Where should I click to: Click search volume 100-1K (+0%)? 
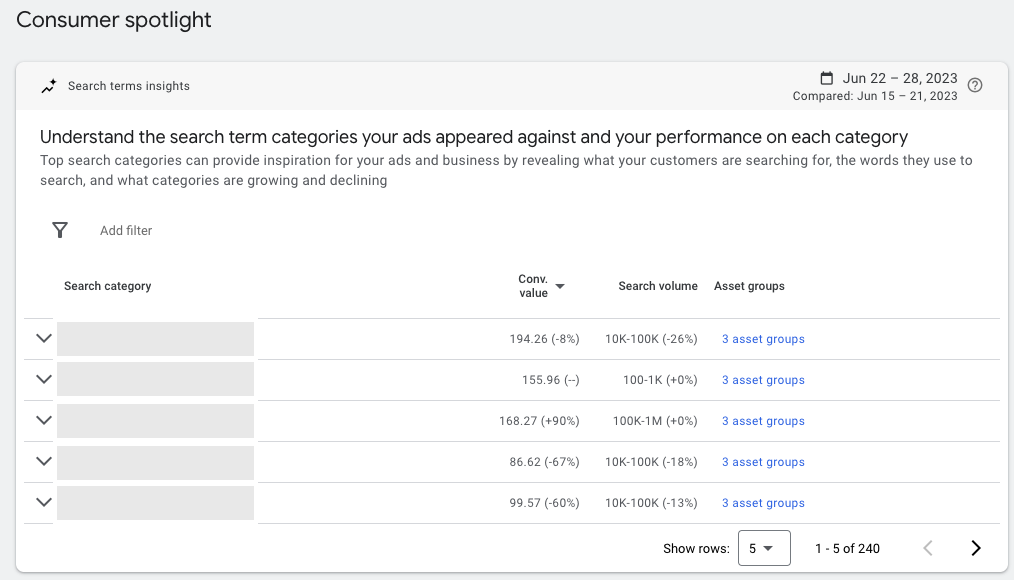[x=660, y=380]
